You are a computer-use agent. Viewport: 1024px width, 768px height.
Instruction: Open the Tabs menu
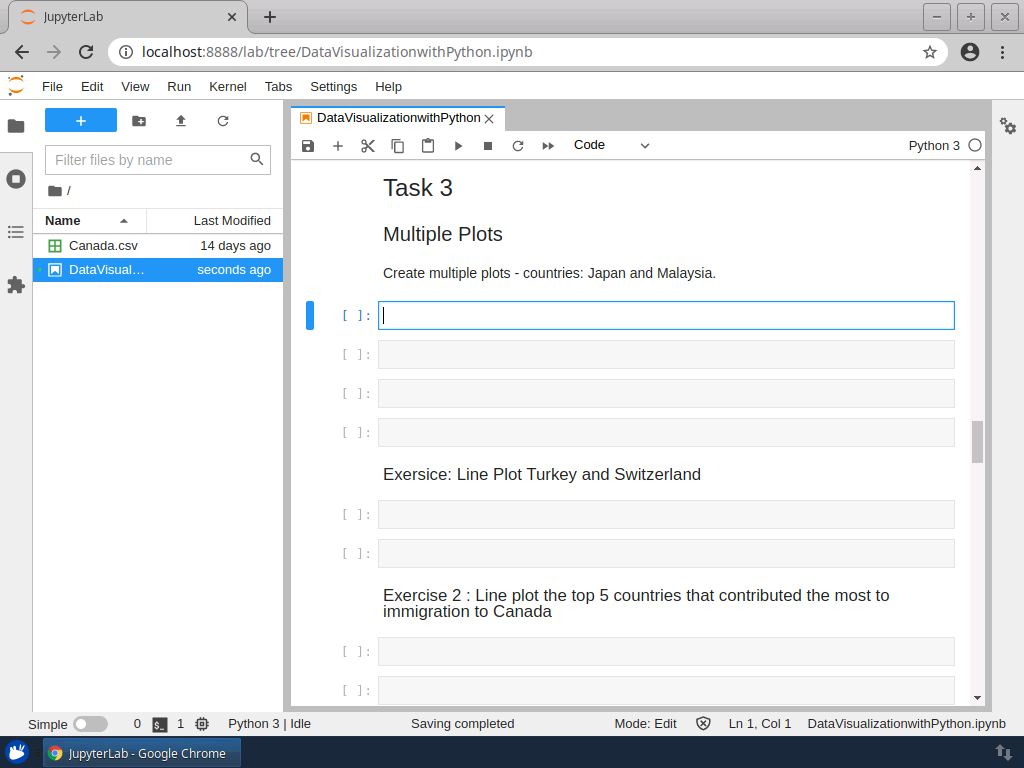pyautogui.click(x=278, y=87)
